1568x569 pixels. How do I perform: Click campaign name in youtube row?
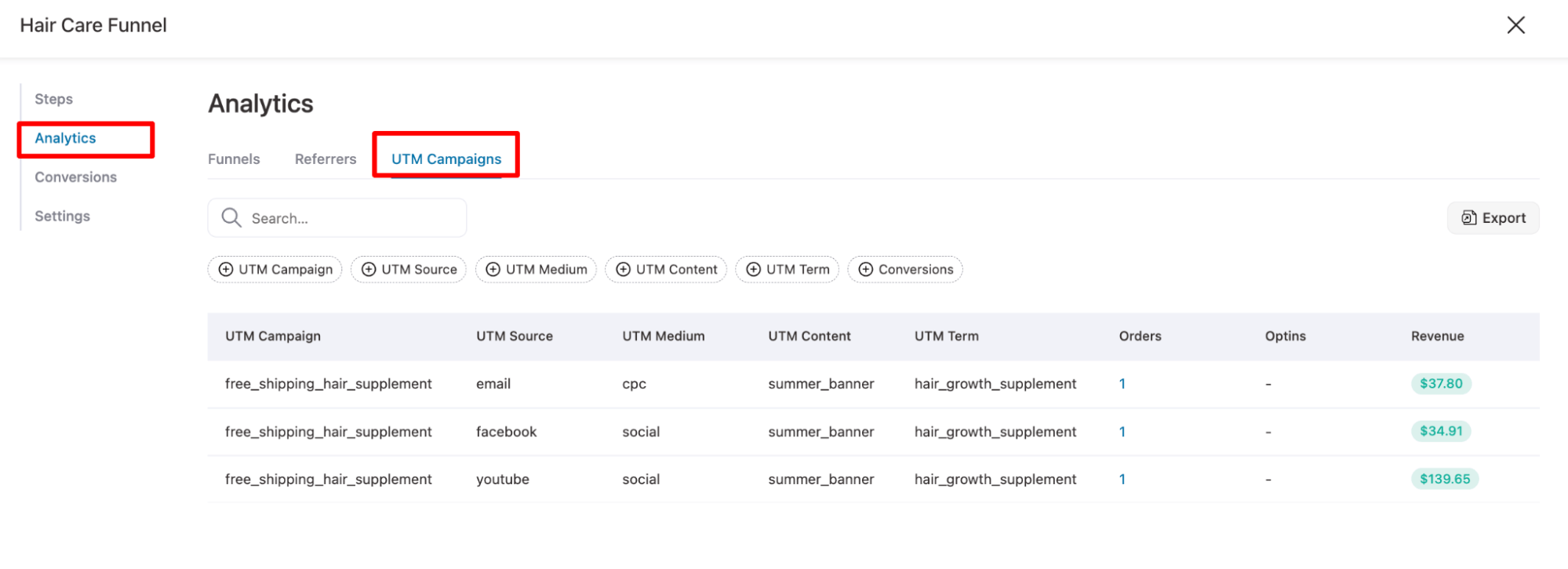329,479
